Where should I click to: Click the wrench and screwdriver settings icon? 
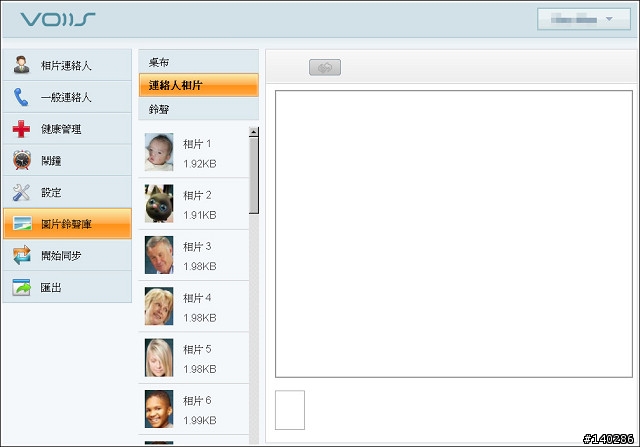tap(21, 192)
